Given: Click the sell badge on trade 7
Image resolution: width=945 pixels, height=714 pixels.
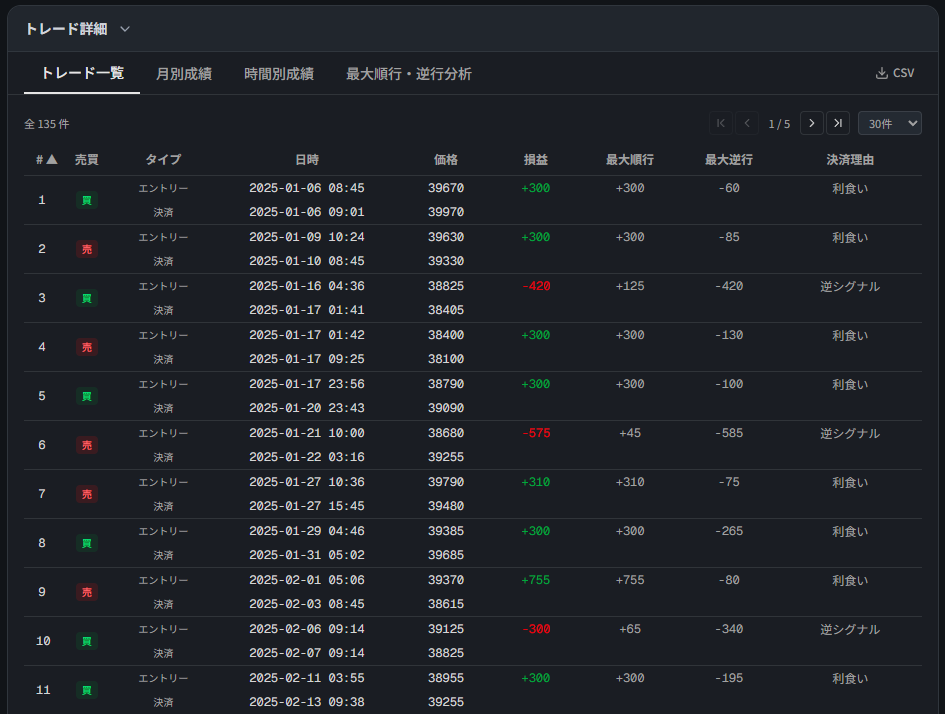Looking at the screenshot, I should coord(87,494).
